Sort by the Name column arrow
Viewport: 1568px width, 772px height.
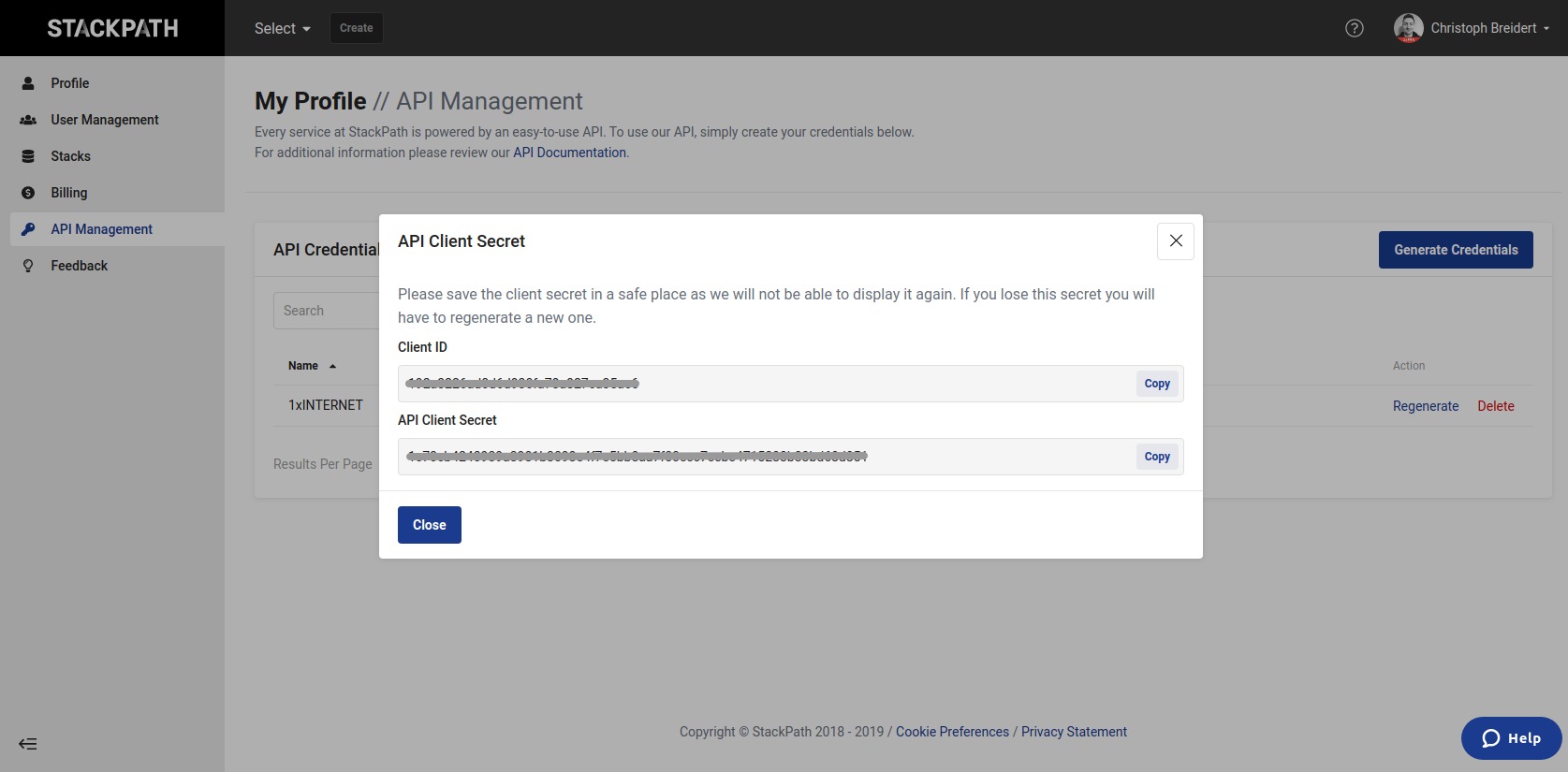[x=332, y=366]
